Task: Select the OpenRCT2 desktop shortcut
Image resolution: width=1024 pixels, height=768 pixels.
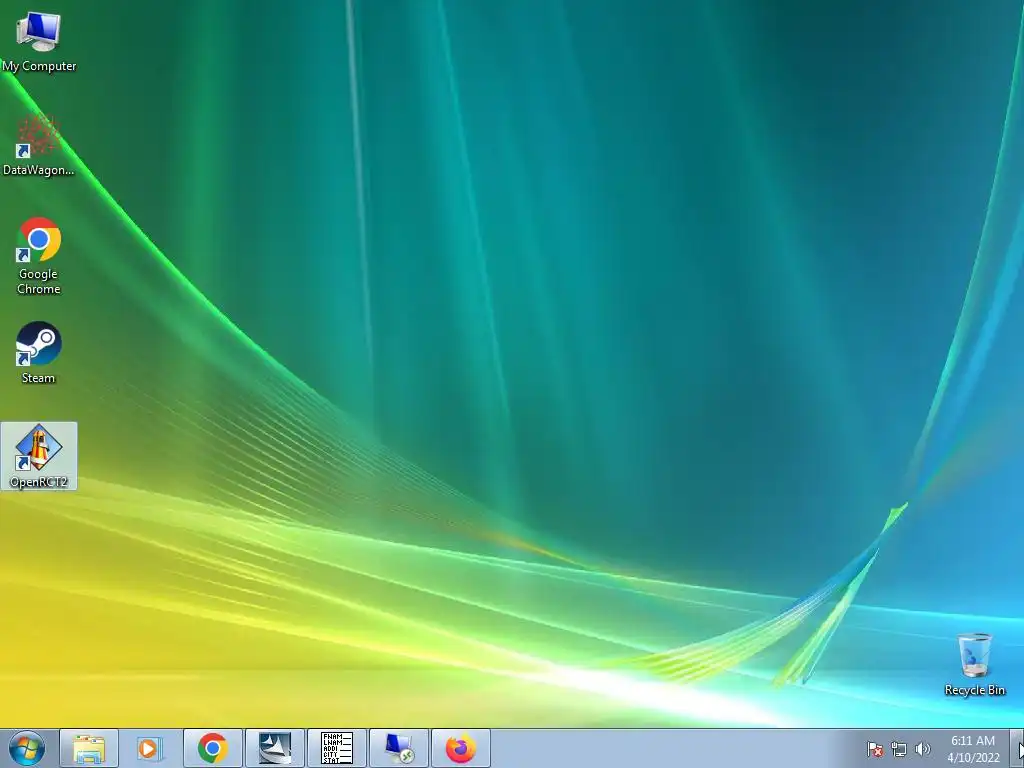Action: point(39,456)
